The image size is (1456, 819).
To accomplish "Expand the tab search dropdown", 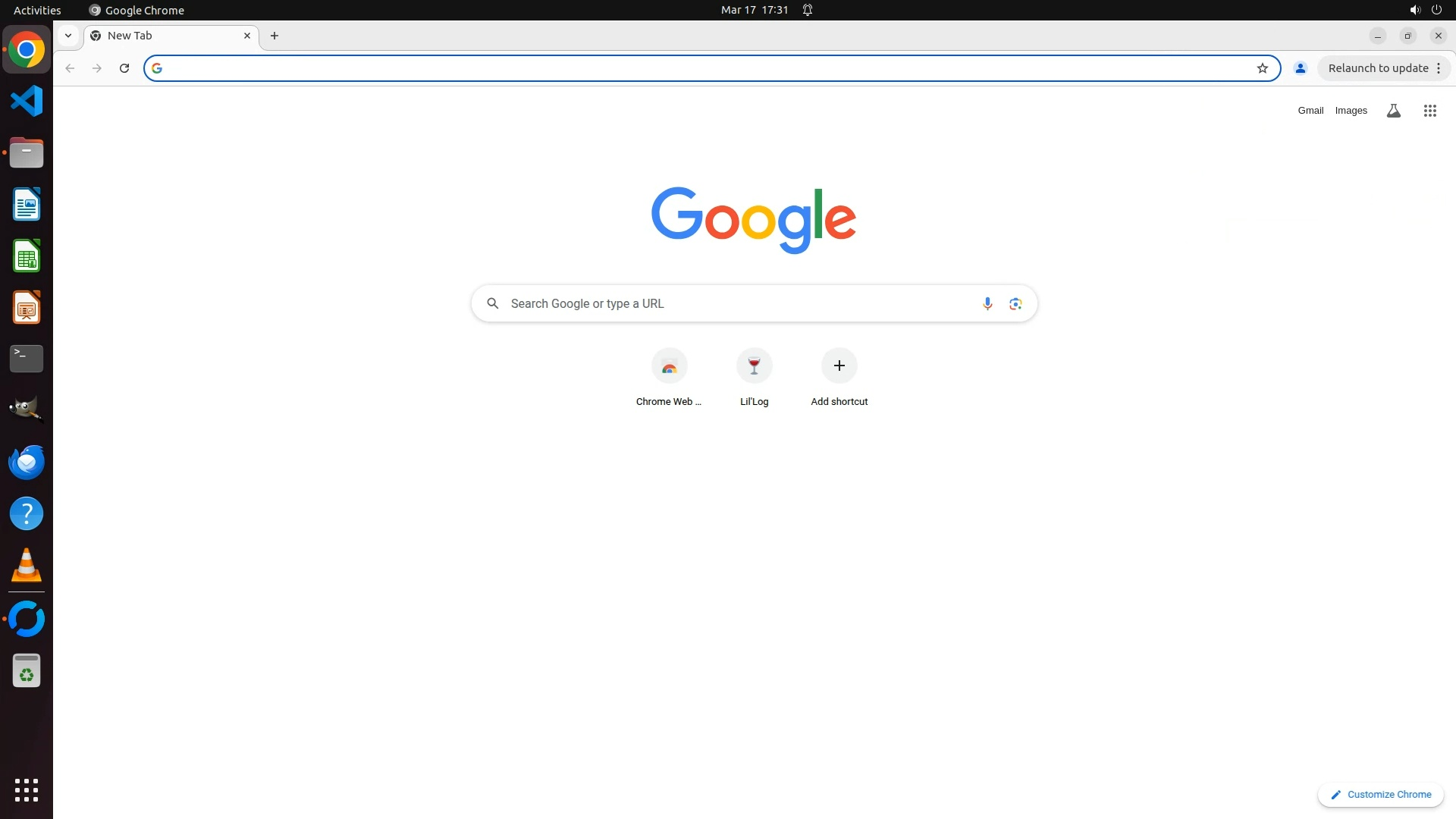I will 68,36.
